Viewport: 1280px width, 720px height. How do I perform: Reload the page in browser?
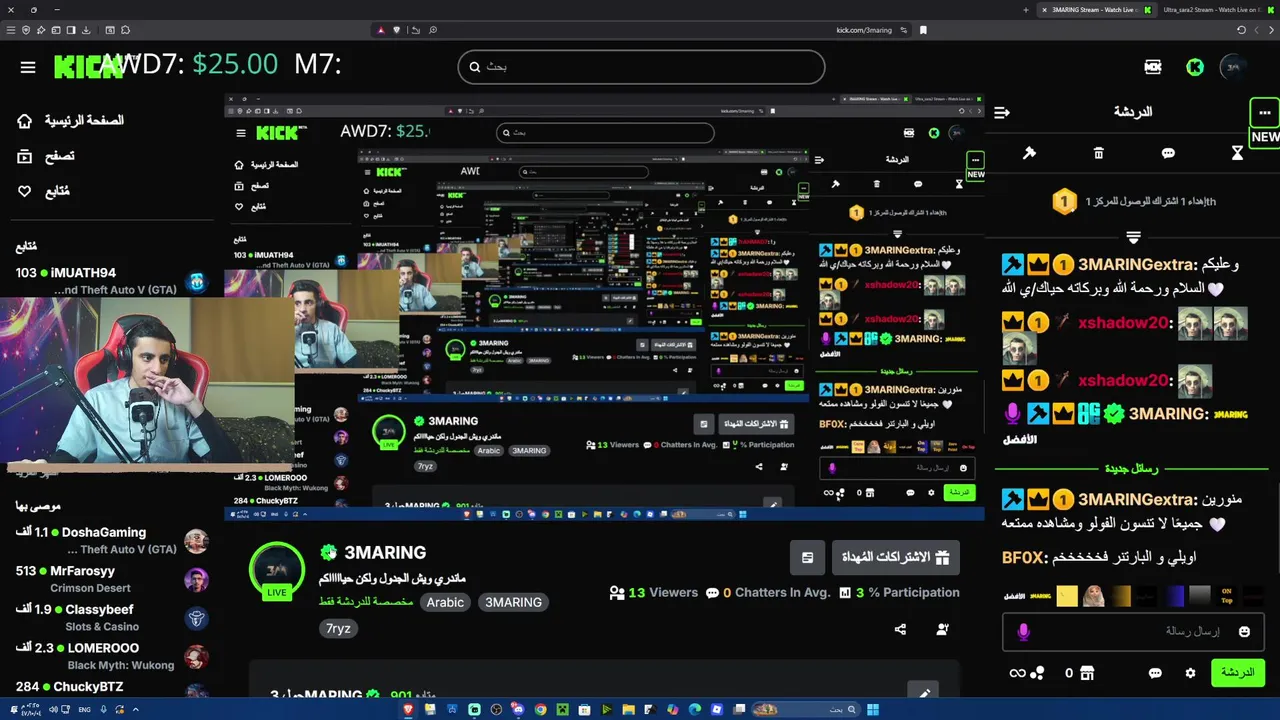coord(1241,30)
